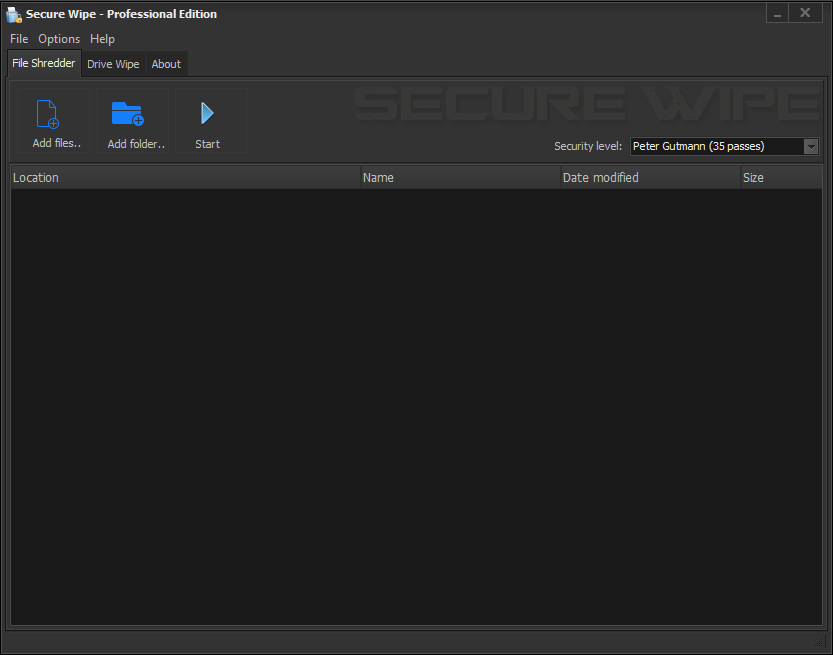Open the Help menu

click(102, 39)
